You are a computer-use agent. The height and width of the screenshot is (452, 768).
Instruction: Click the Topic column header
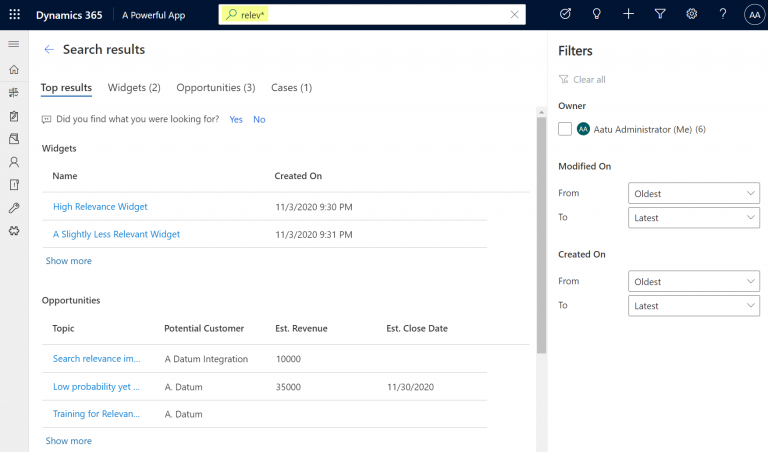(63, 329)
